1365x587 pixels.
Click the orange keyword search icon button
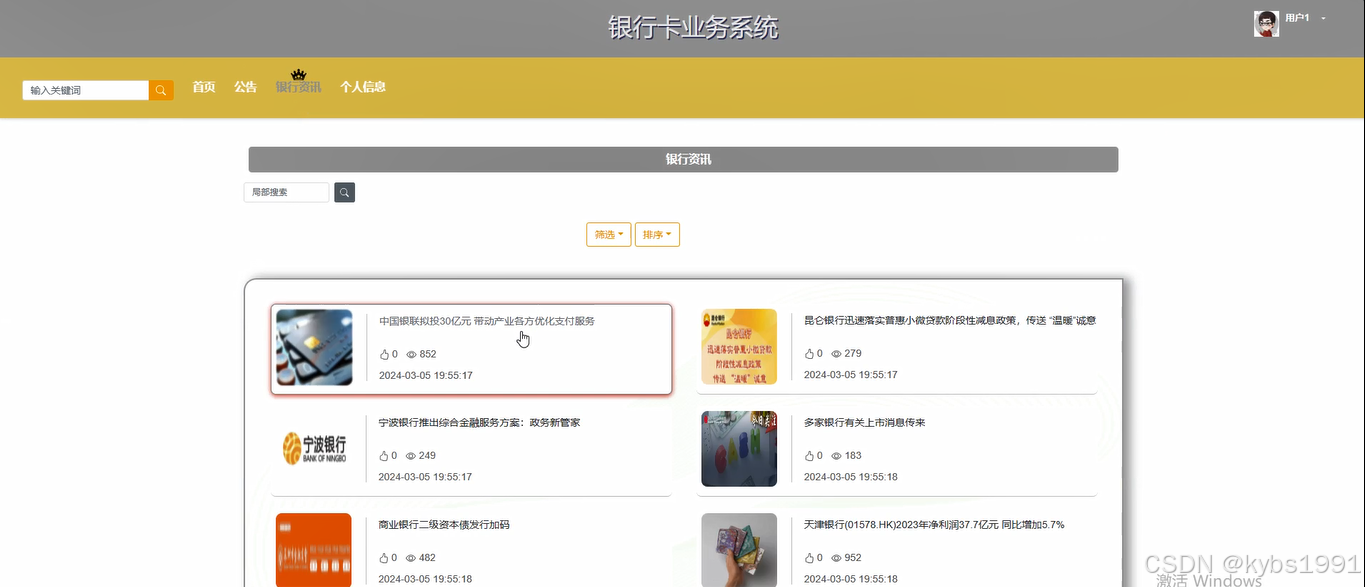click(161, 90)
